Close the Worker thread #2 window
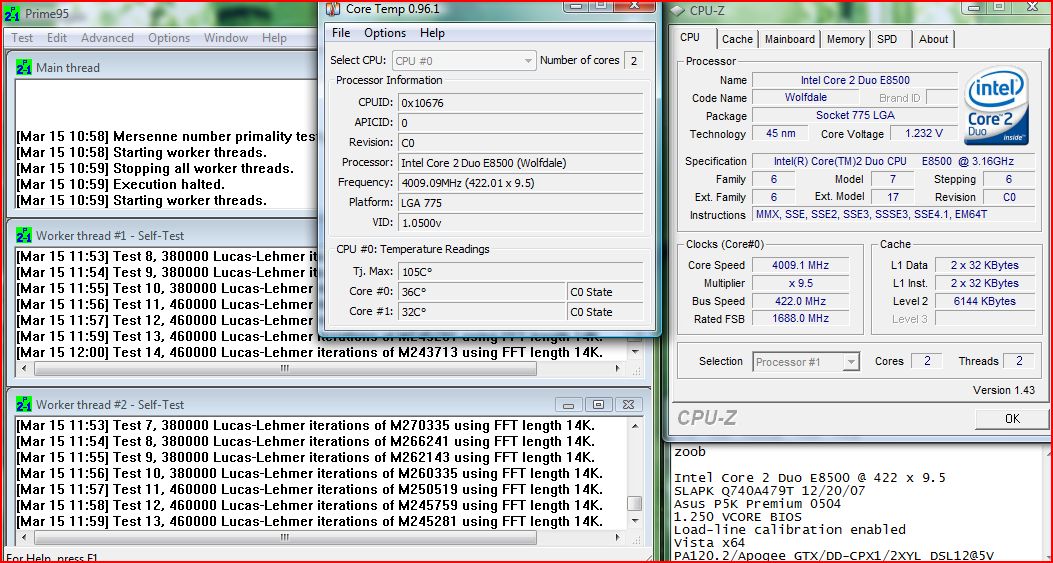 [628, 405]
